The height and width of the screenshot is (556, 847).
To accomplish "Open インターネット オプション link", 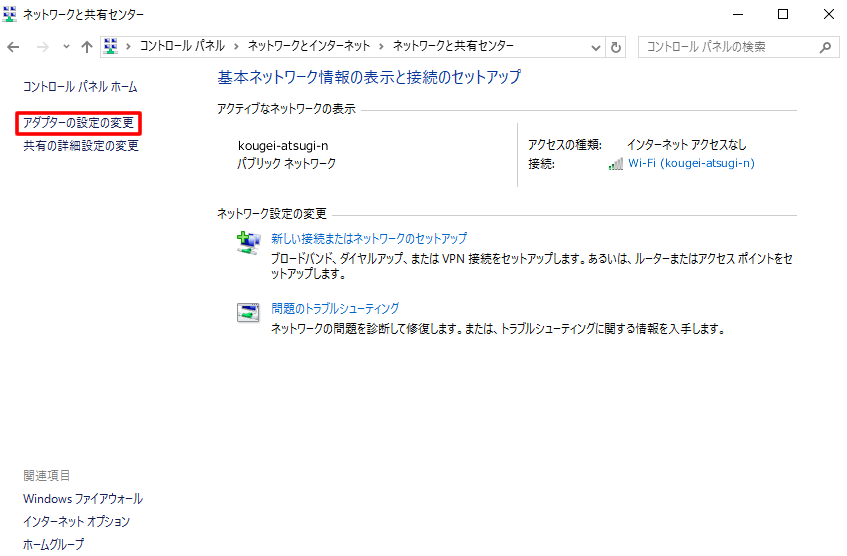I will [x=76, y=521].
